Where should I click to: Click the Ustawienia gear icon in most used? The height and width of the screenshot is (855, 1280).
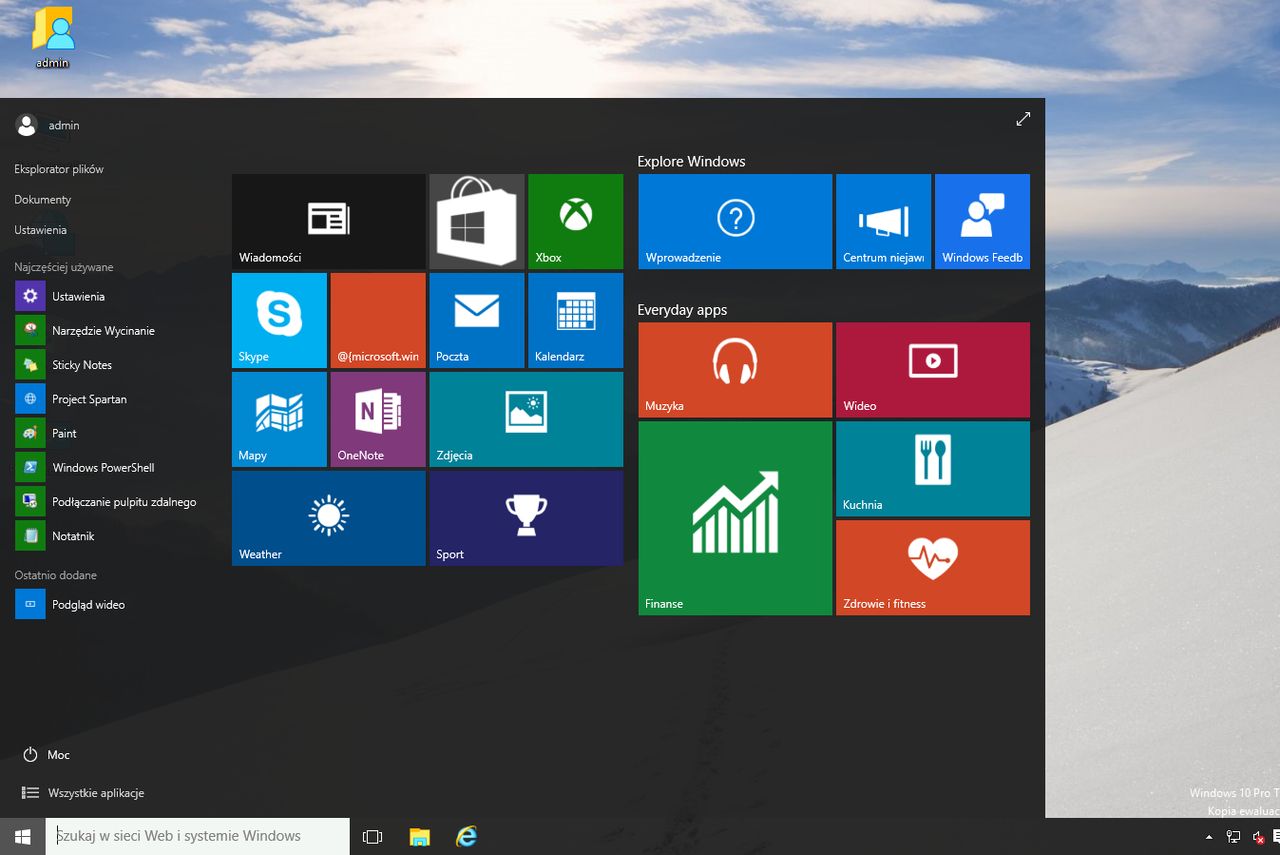click(30, 296)
